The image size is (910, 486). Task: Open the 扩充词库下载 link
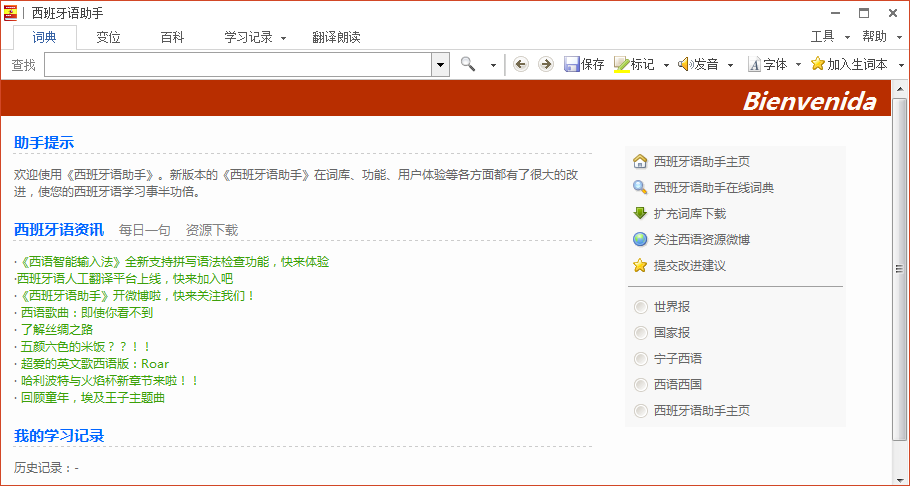689,214
